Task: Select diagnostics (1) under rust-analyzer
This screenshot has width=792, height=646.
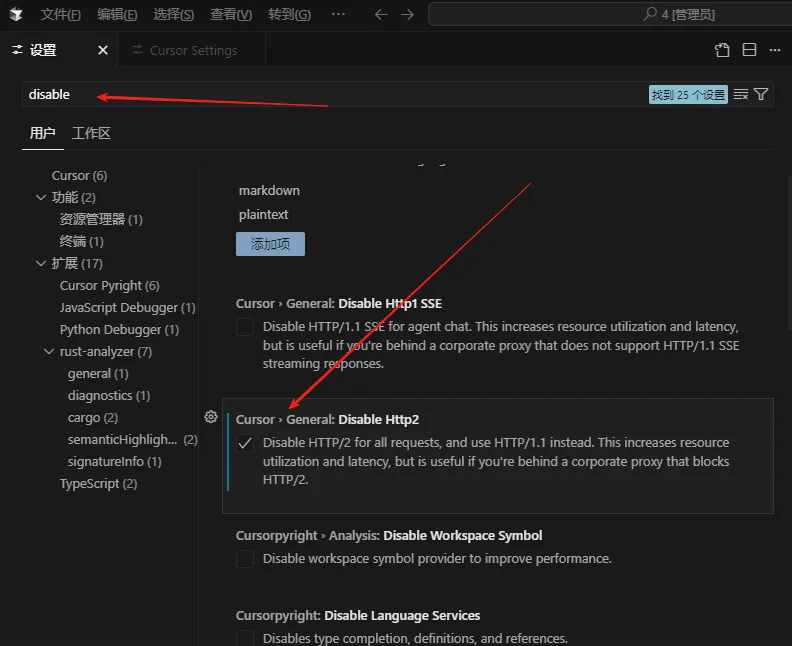Action: coord(109,395)
